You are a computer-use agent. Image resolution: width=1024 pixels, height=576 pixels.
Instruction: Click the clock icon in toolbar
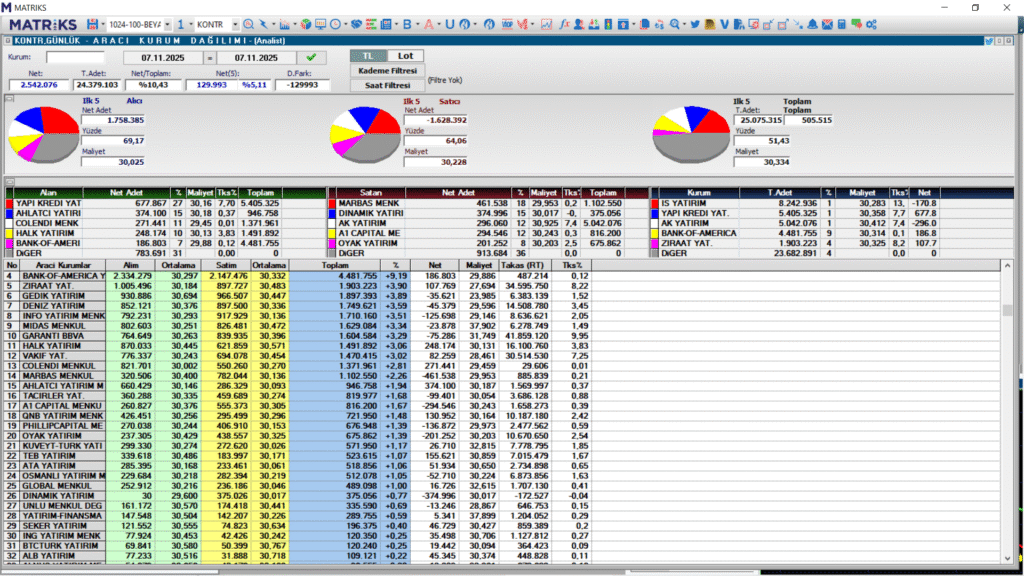335,24
